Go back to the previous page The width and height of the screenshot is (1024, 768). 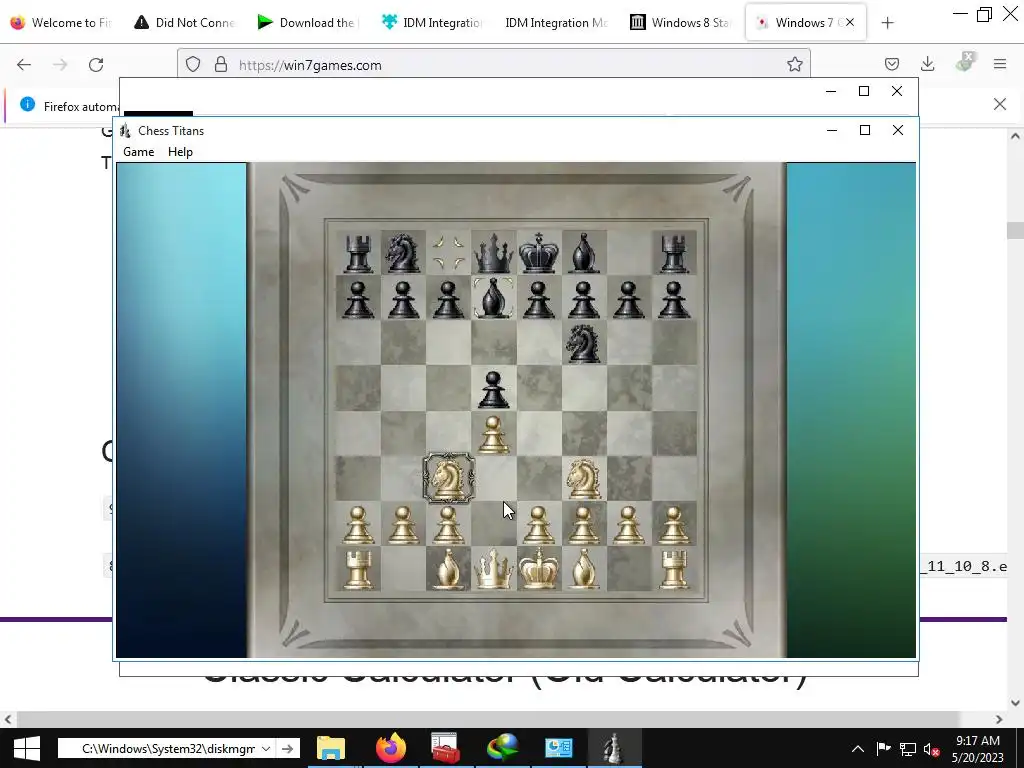pos(24,65)
